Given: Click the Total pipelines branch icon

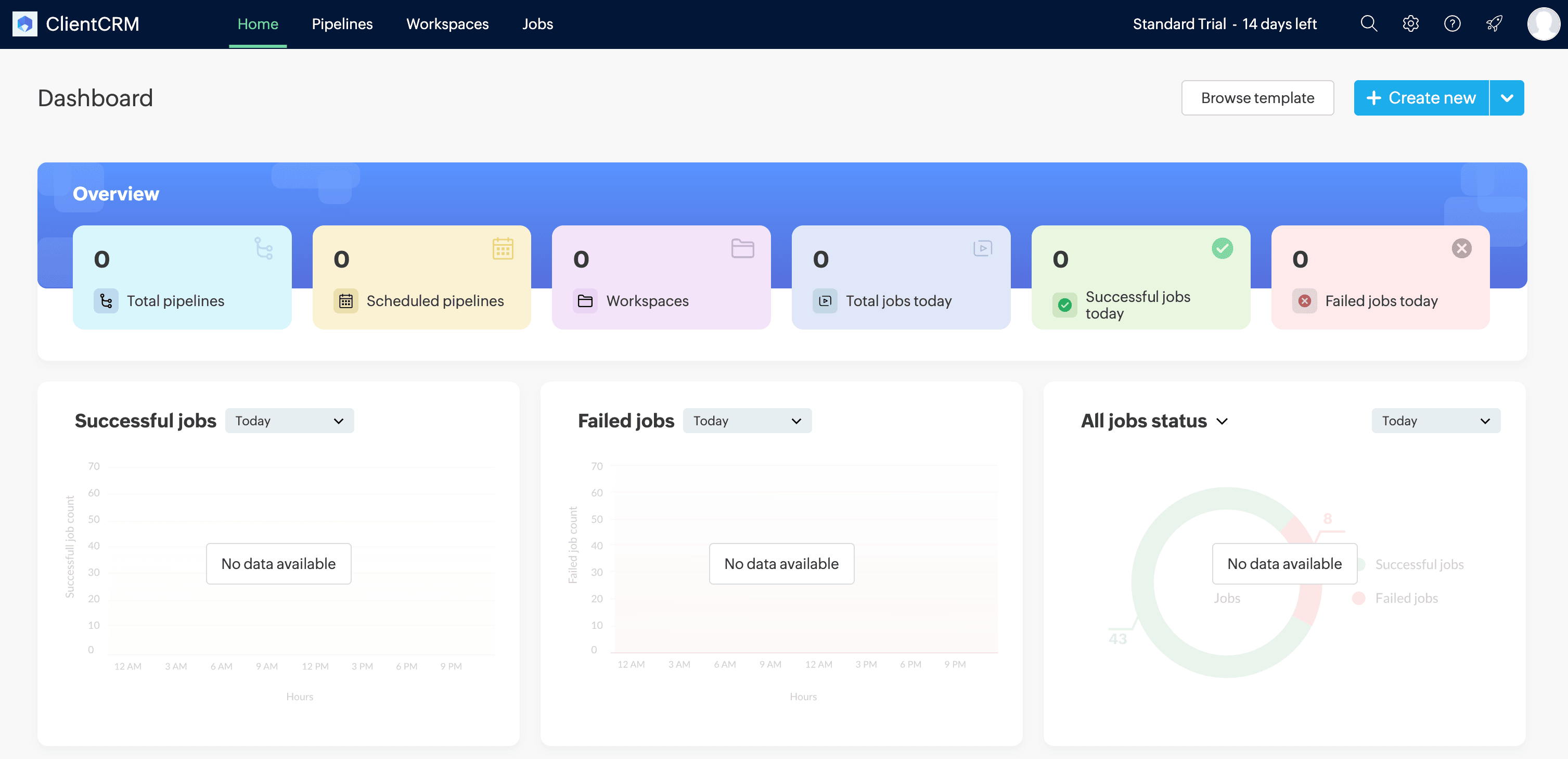Looking at the screenshot, I should pyautogui.click(x=106, y=301).
